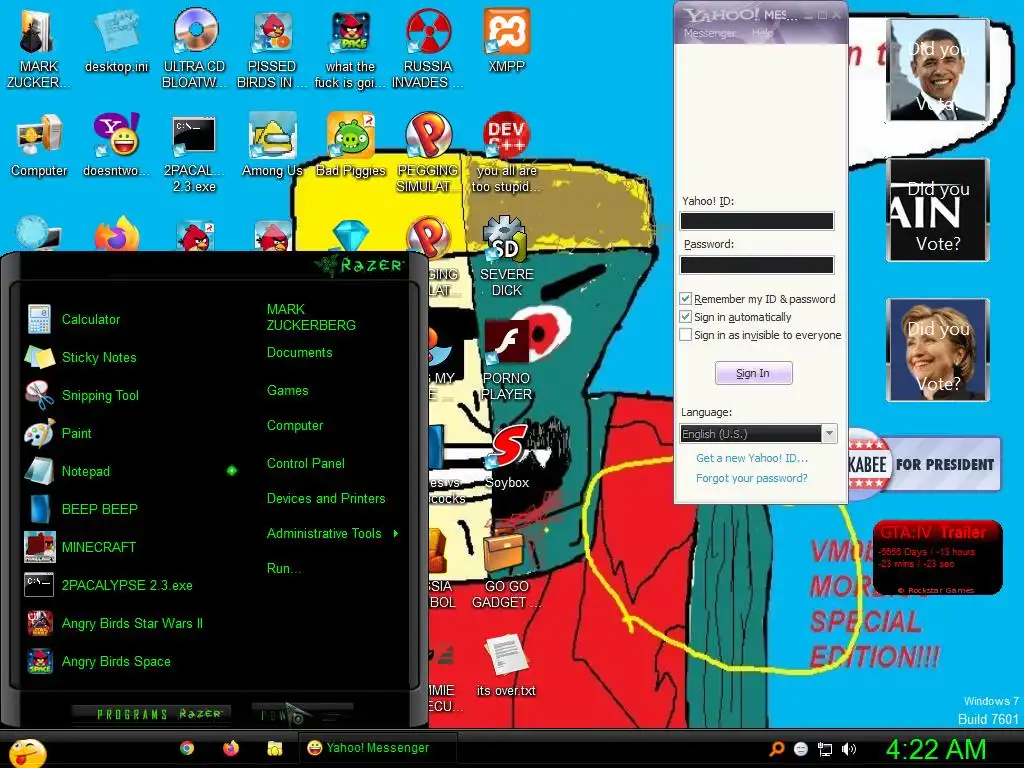
Task: Click the Obama Did you Vote gadget
Action: tap(938, 70)
